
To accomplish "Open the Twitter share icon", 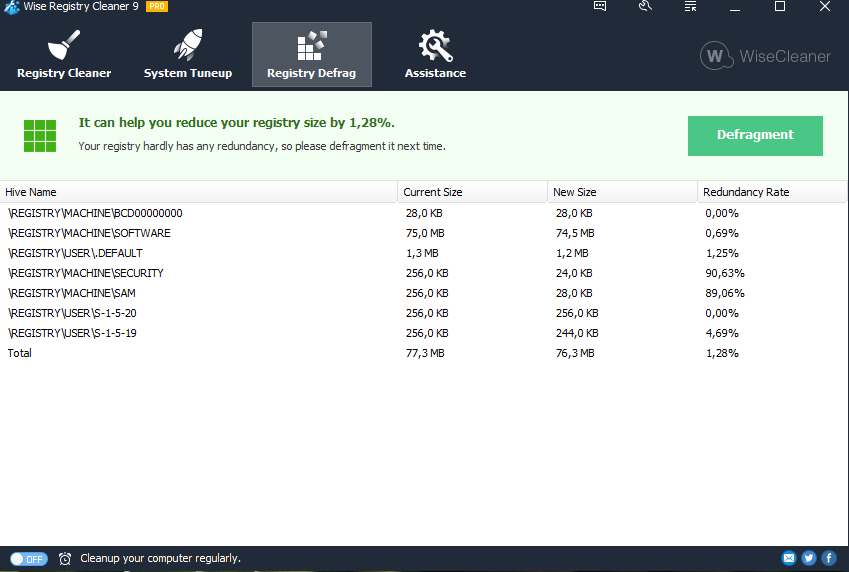I will point(809,558).
